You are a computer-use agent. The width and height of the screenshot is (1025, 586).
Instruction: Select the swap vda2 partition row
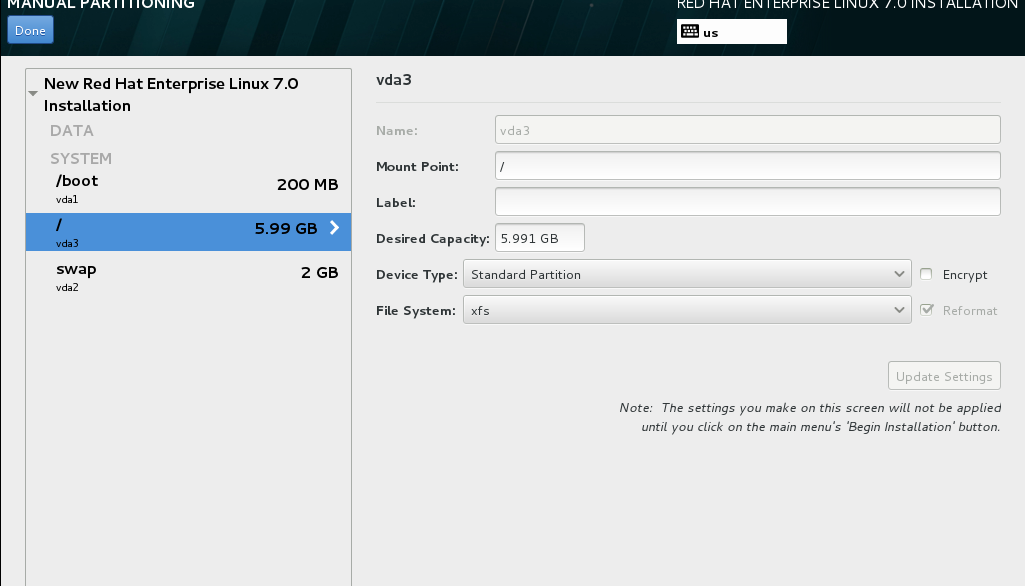(x=188, y=277)
